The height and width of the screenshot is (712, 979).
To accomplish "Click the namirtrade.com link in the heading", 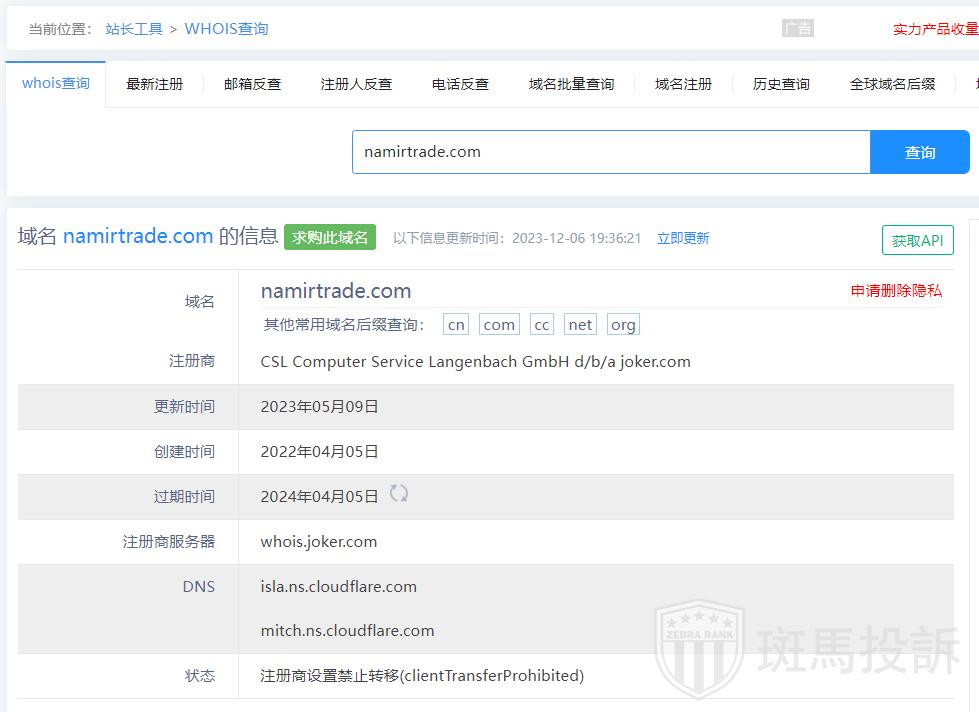I will click(x=138, y=237).
